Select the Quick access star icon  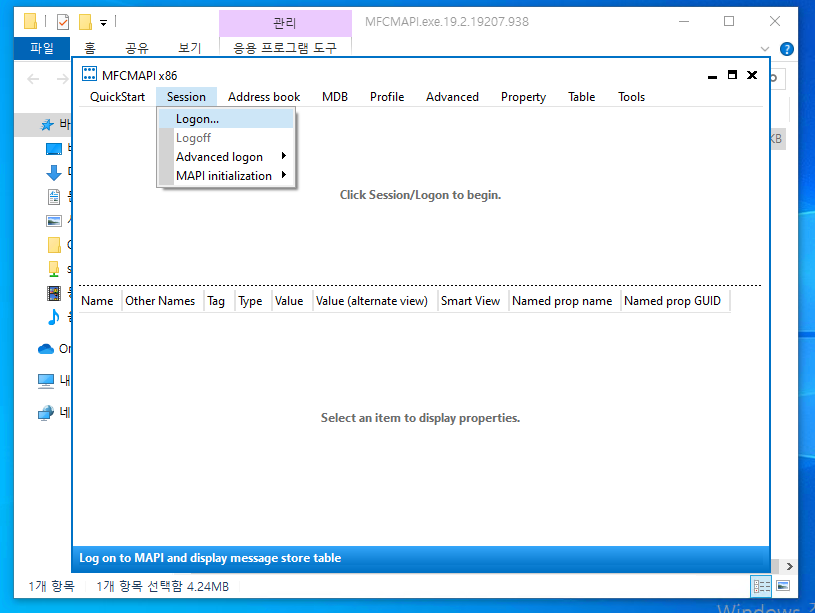(47, 124)
